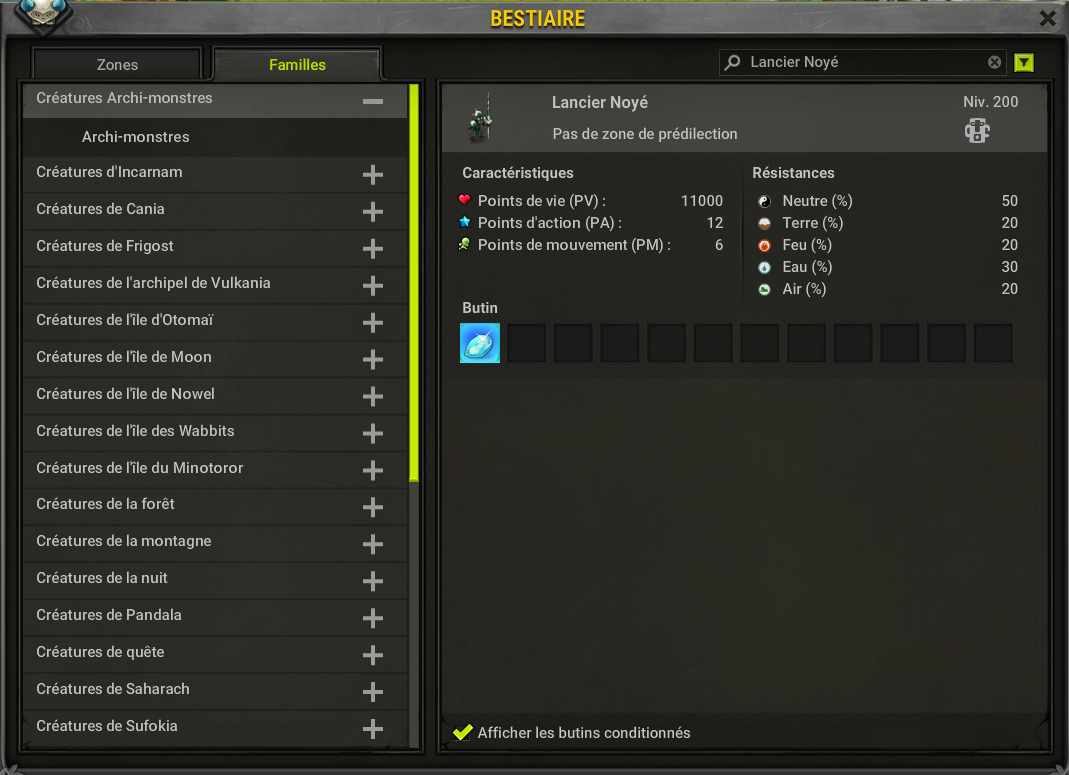Screen dimensions: 1069x775
Task: Select the blue loot item in Butin
Action: 480,343
